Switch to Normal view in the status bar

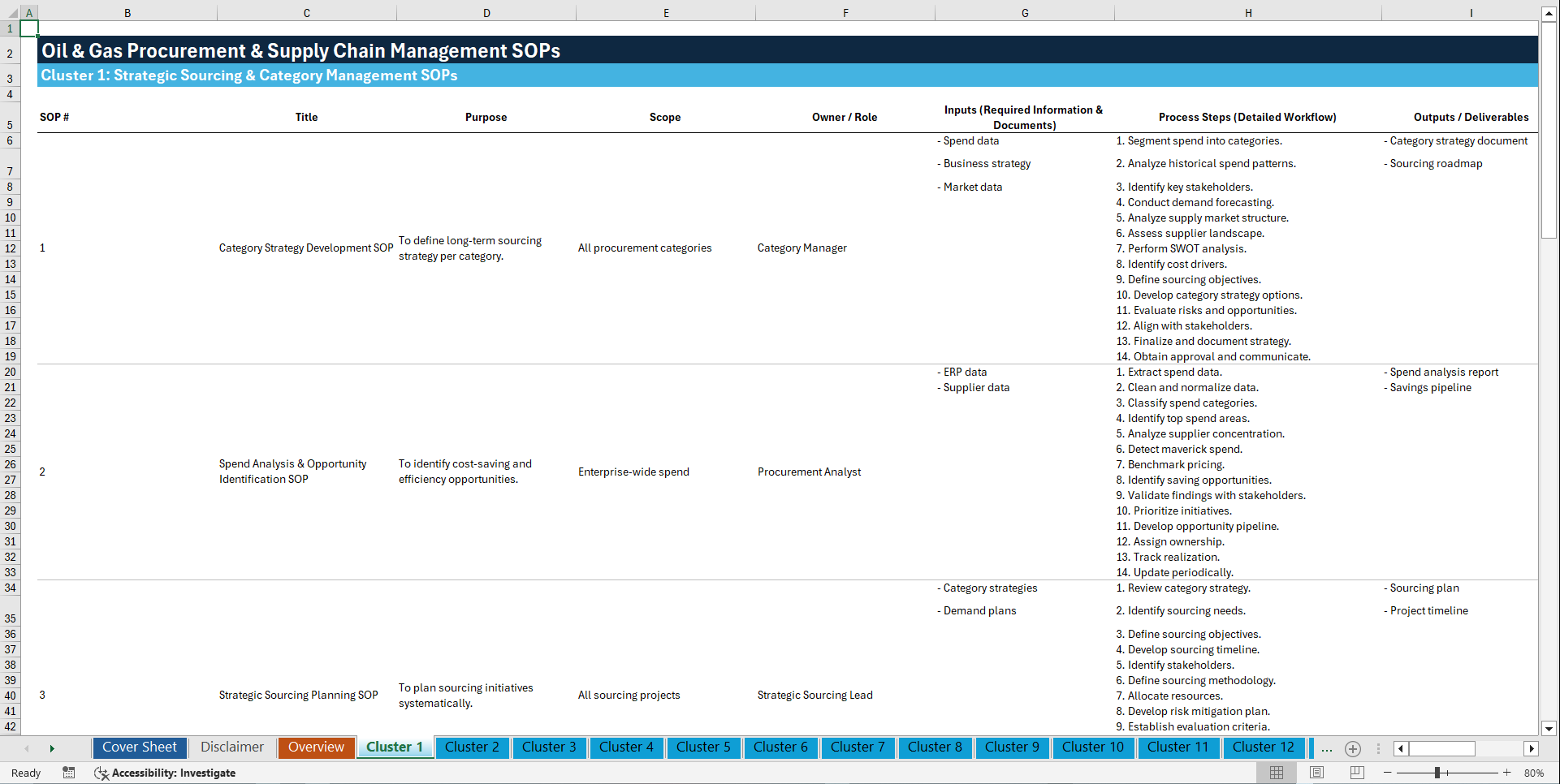pos(1276,773)
